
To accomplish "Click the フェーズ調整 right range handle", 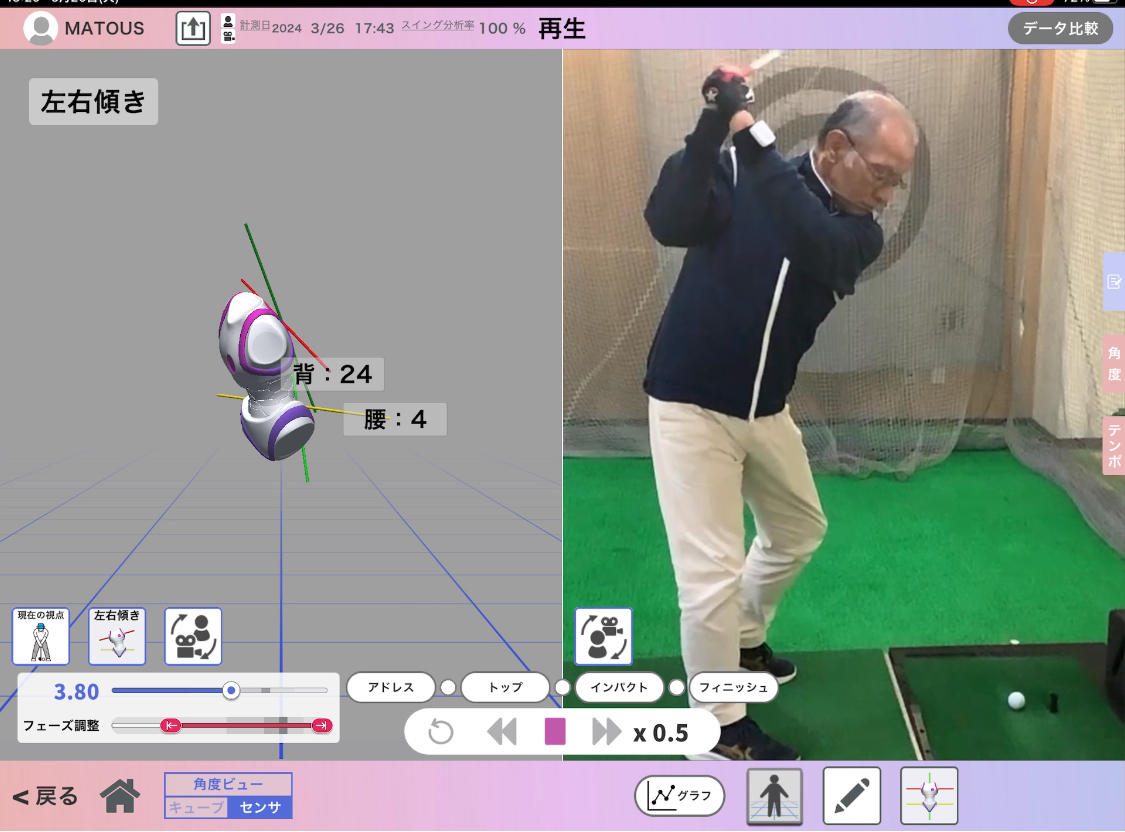I will click(x=322, y=726).
